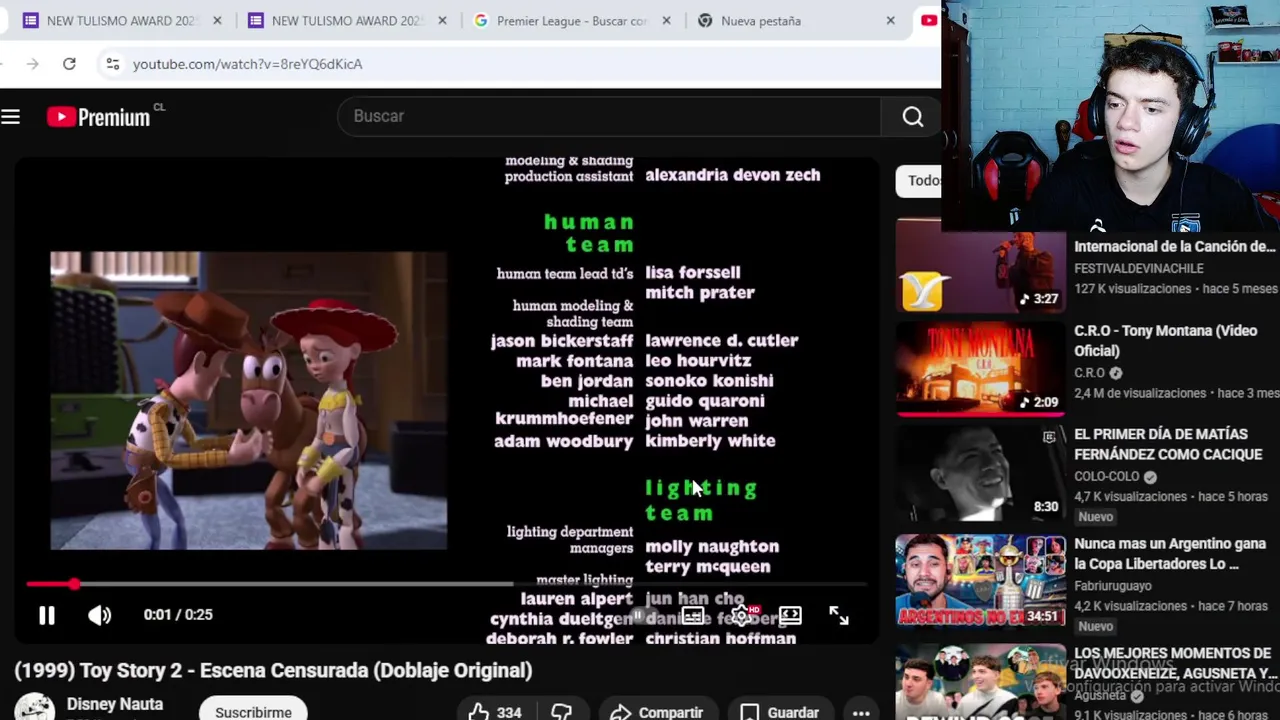Screen dimensions: 1280x720
Task: Go forward in browser history
Action: pos(32,64)
